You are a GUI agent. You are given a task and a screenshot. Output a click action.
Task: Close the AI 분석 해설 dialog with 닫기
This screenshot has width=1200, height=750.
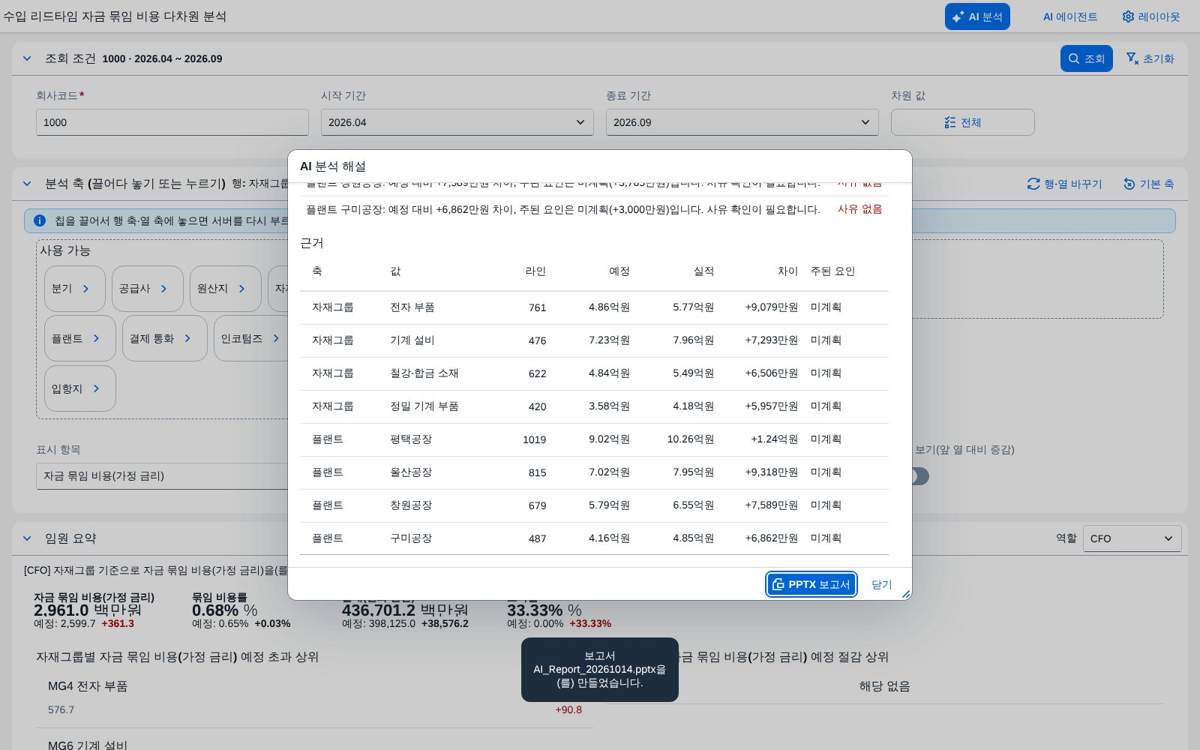[x=881, y=584]
